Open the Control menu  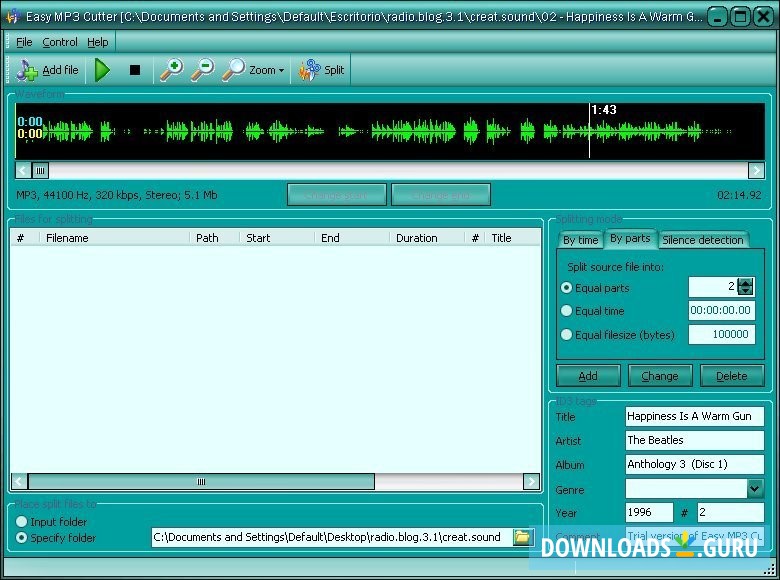[x=60, y=42]
